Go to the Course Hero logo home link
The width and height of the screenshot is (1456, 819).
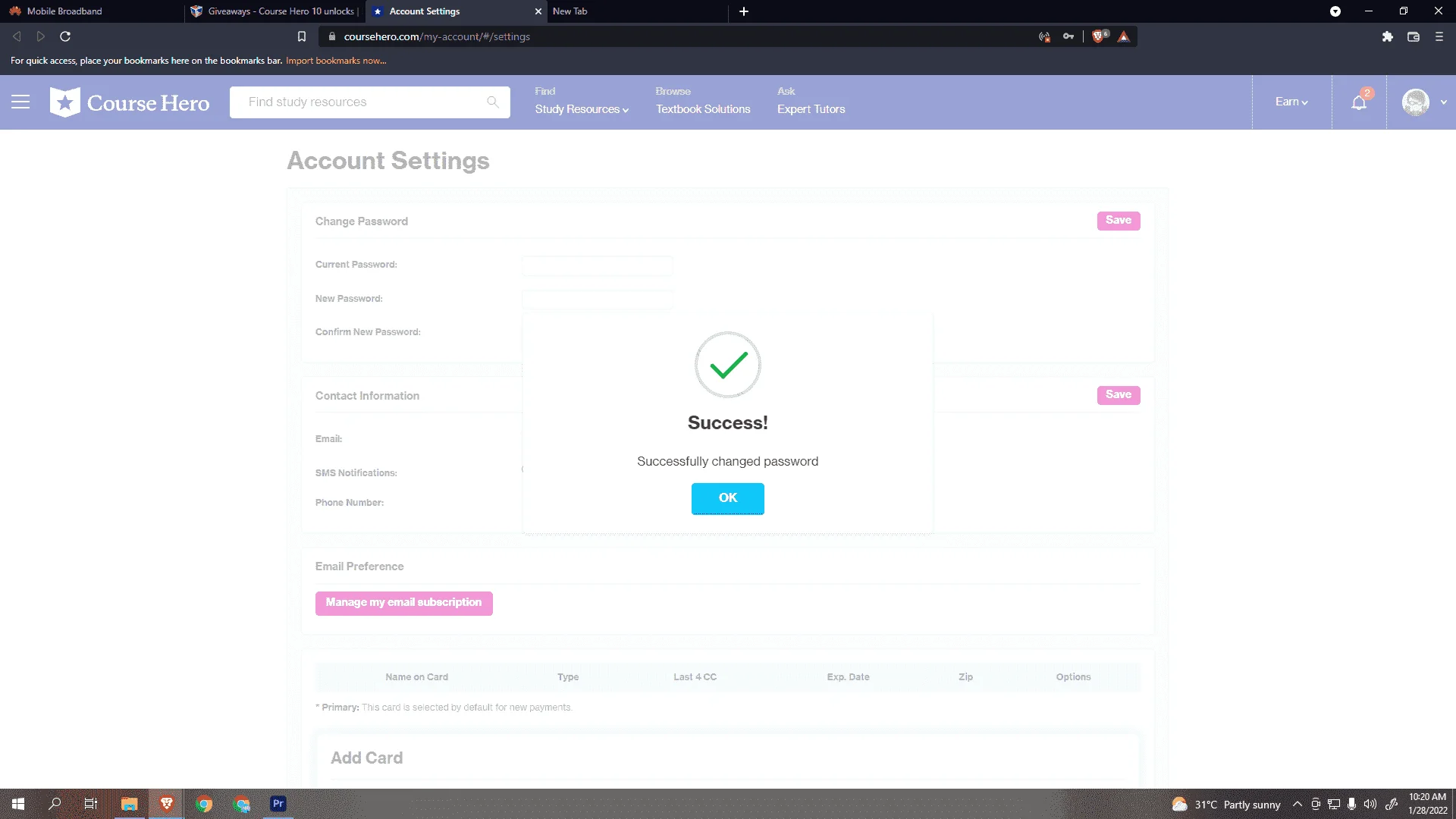130,102
